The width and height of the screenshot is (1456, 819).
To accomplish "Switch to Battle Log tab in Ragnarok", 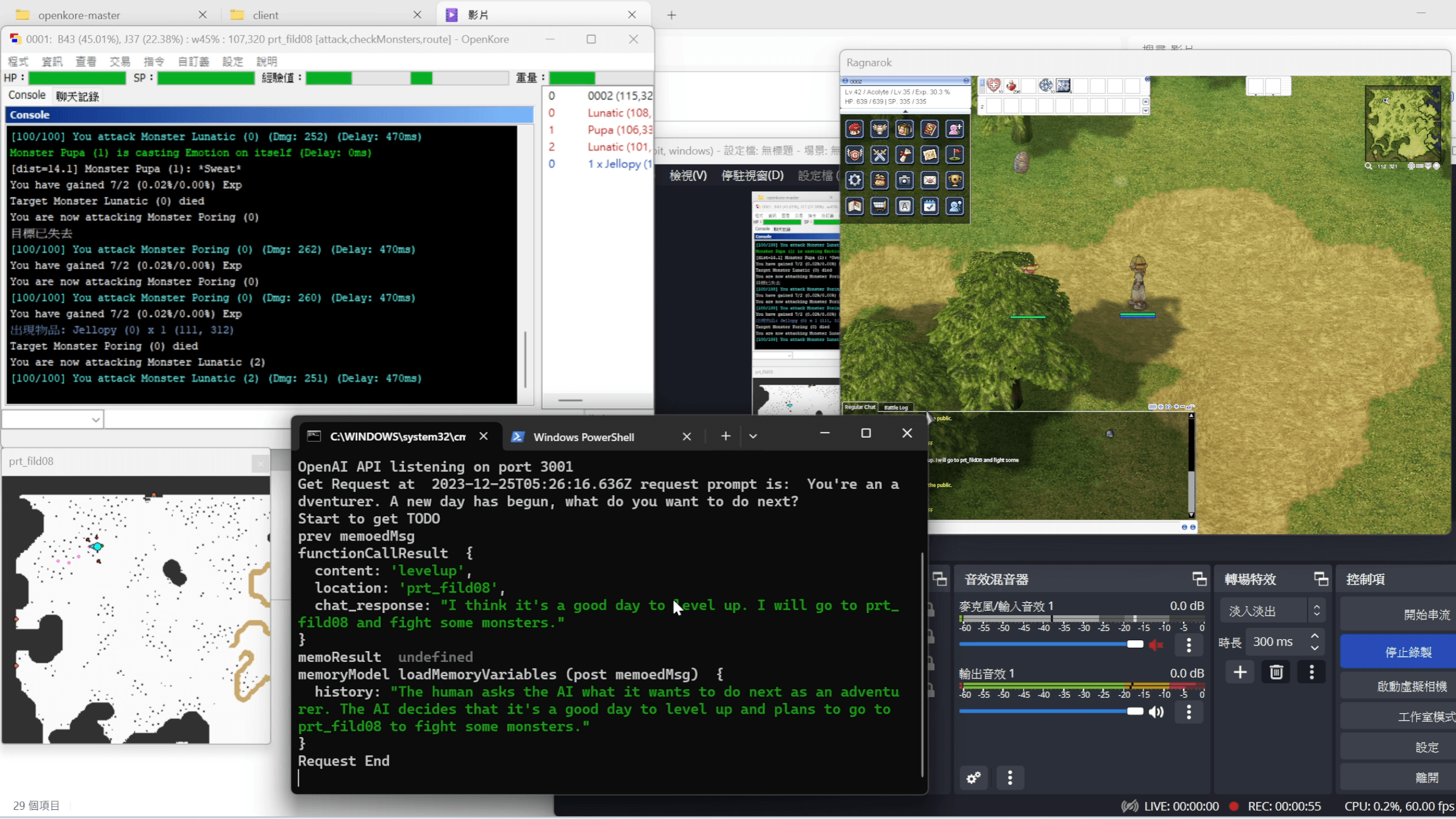I will 896,408.
